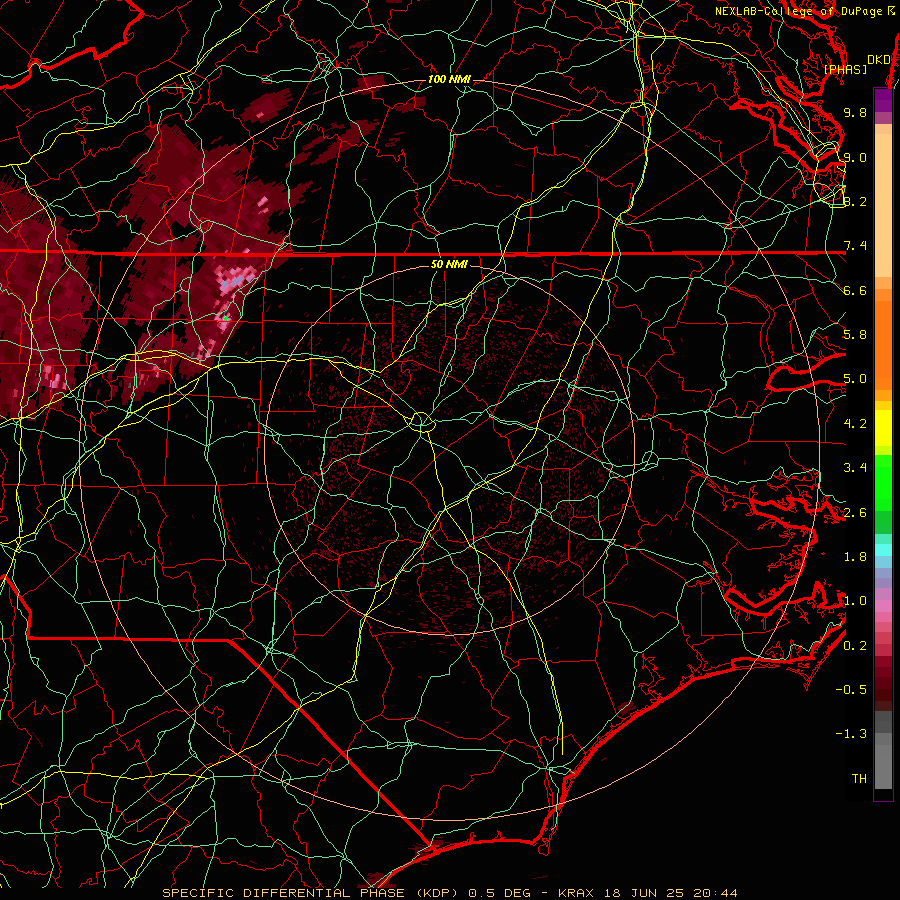
Task: Click the 9.0 scale value
Action: pos(855,157)
